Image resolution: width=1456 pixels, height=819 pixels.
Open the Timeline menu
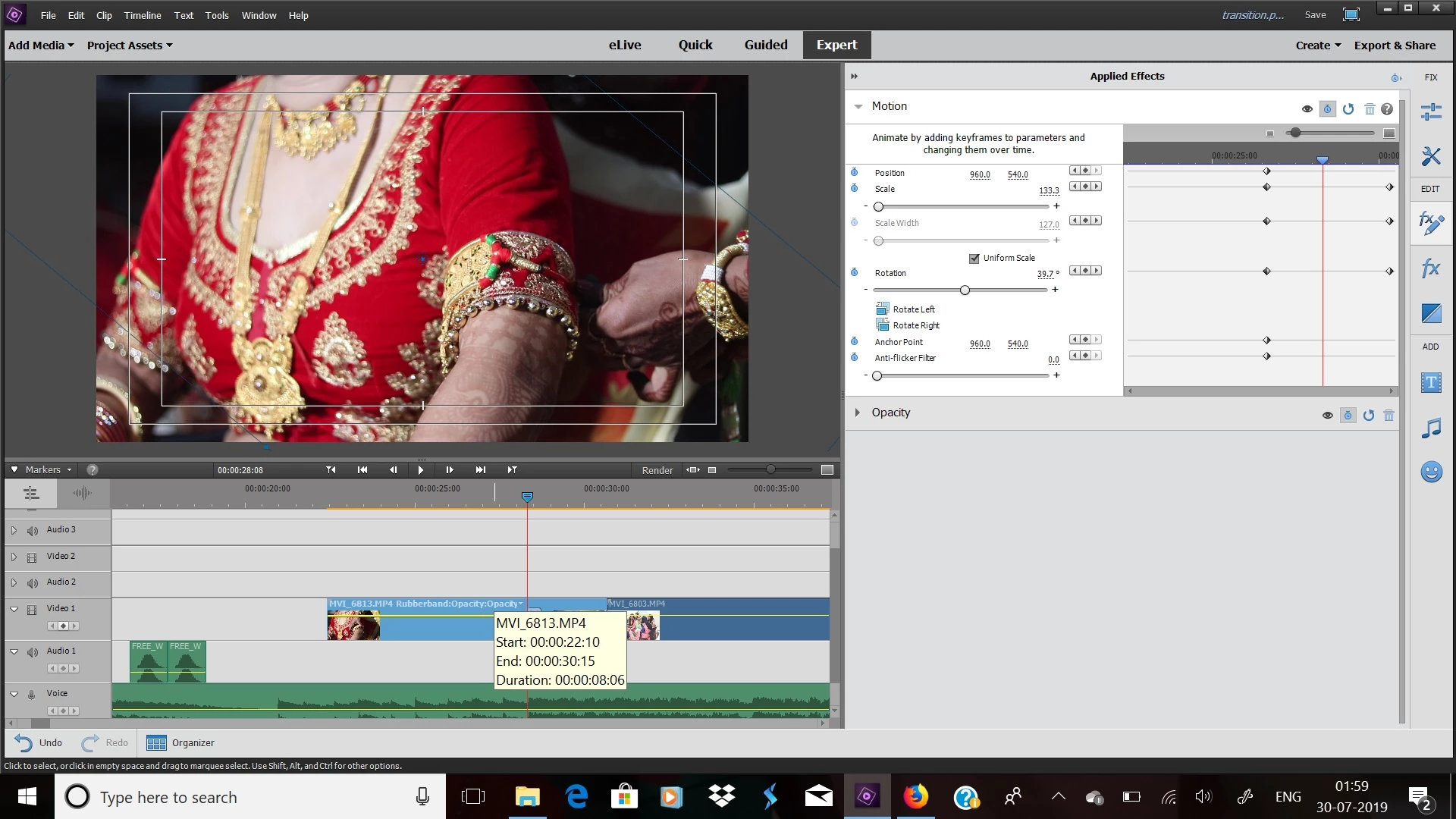(x=143, y=15)
